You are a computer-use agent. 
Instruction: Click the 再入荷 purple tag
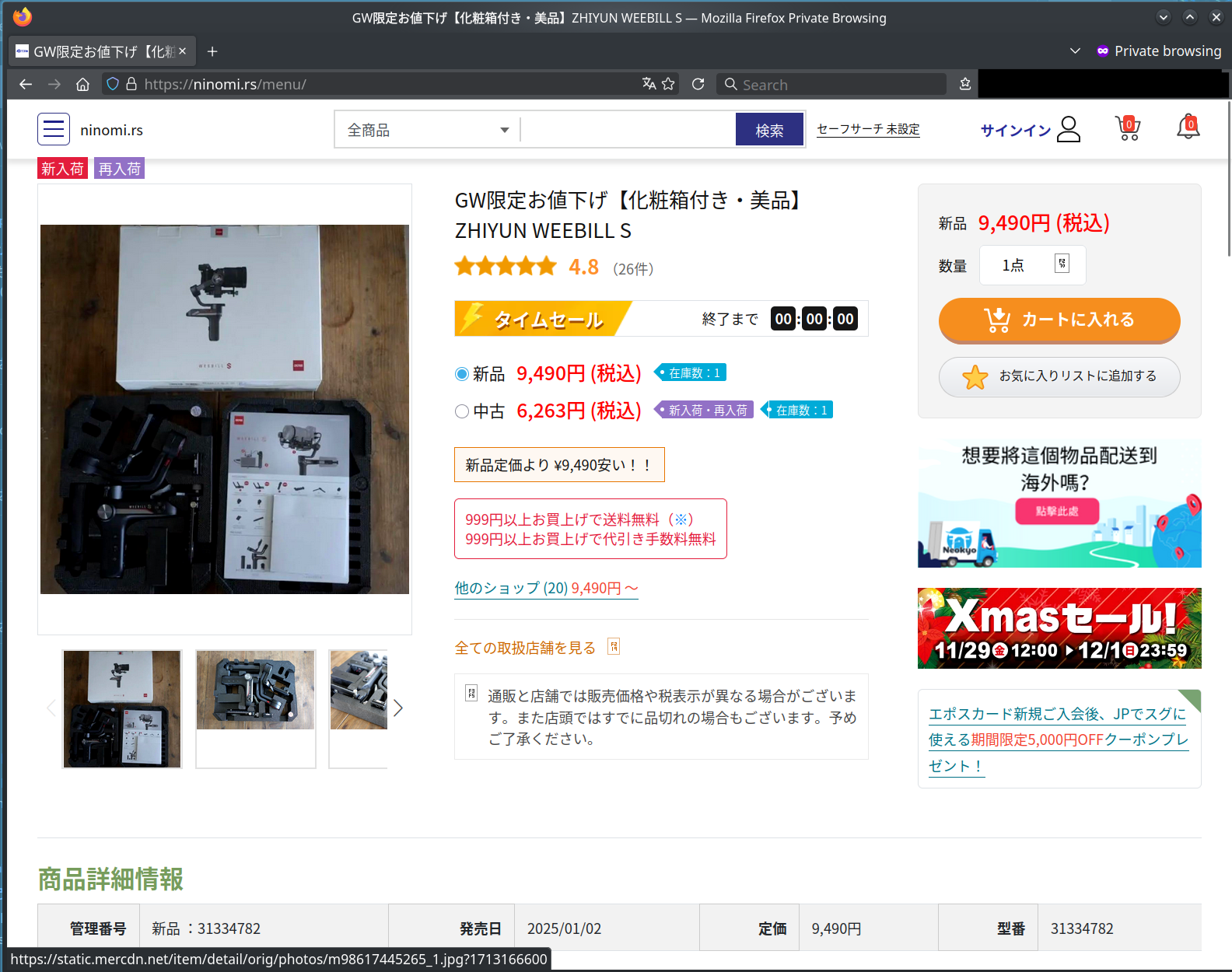[120, 168]
